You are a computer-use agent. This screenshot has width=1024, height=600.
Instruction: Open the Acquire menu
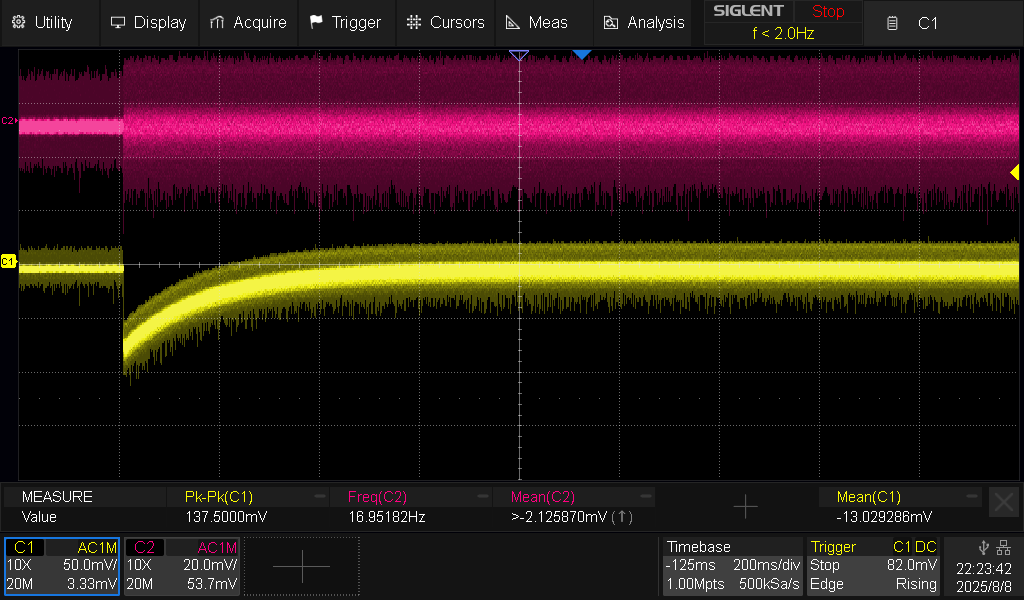click(248, 22)
